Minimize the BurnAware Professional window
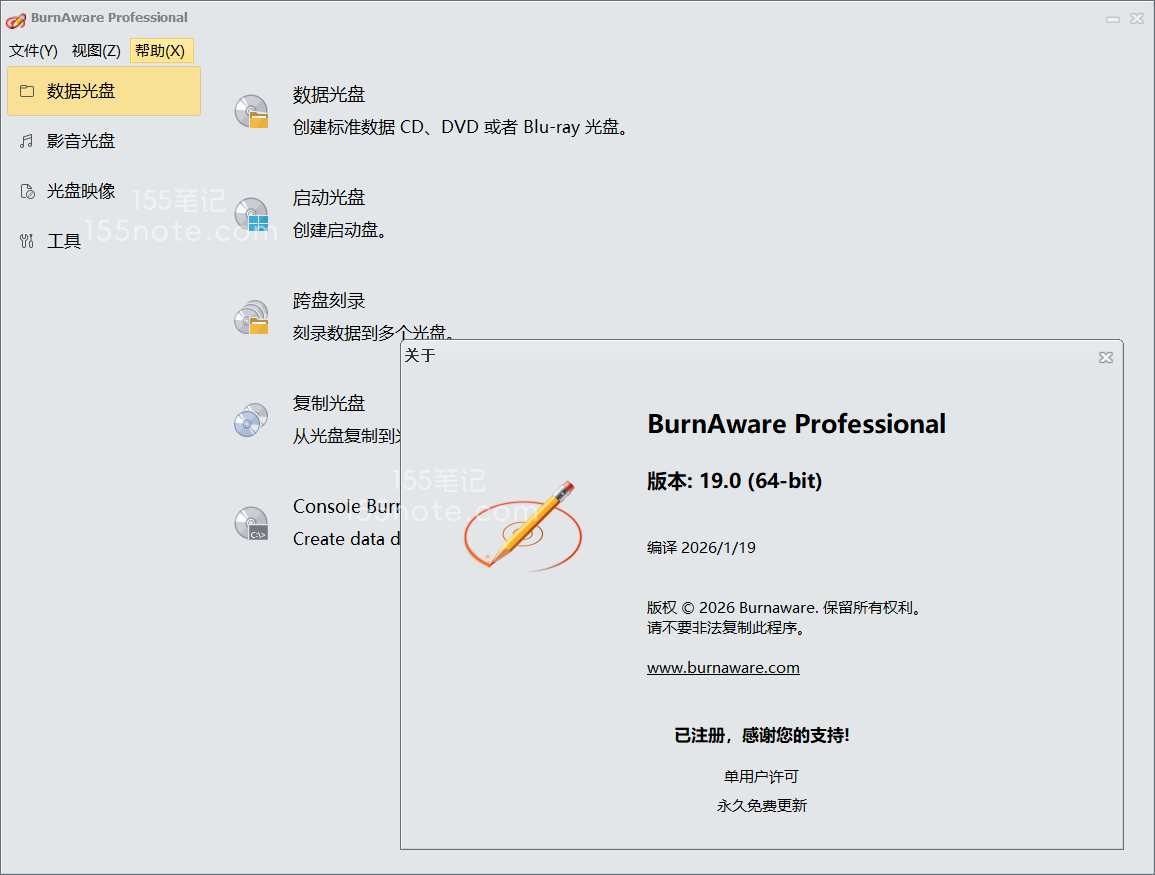Image resolution: width=1155 pixels, height=875 pixels. click(x=1113, y=19)
